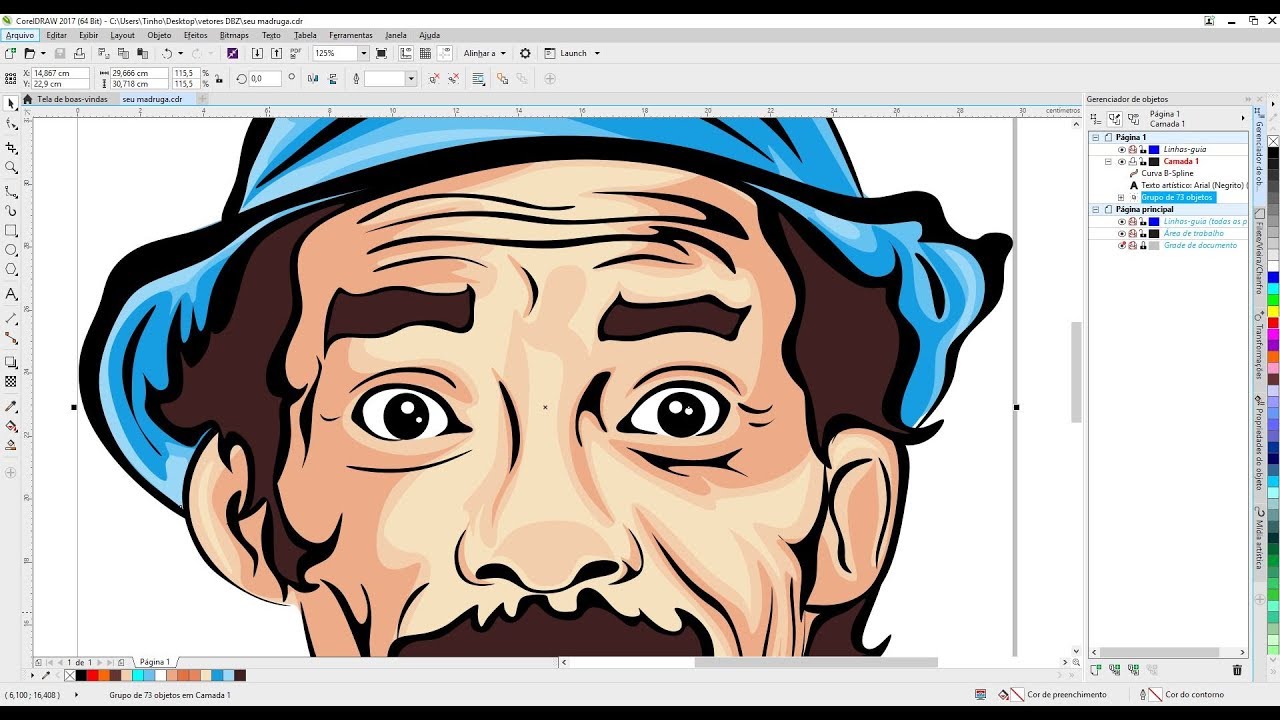This screenshot has height=720, width=1280.
Task: Click the Print icon
Action: [79, 53]
